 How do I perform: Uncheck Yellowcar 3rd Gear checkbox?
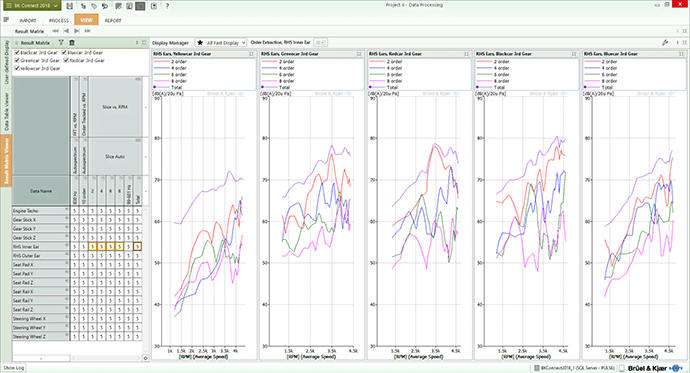[17, 68]
